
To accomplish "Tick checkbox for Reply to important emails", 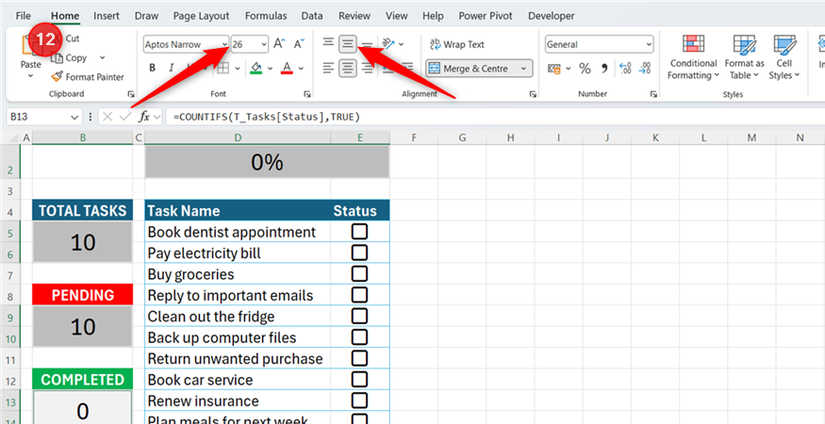I will click(360, 295).
